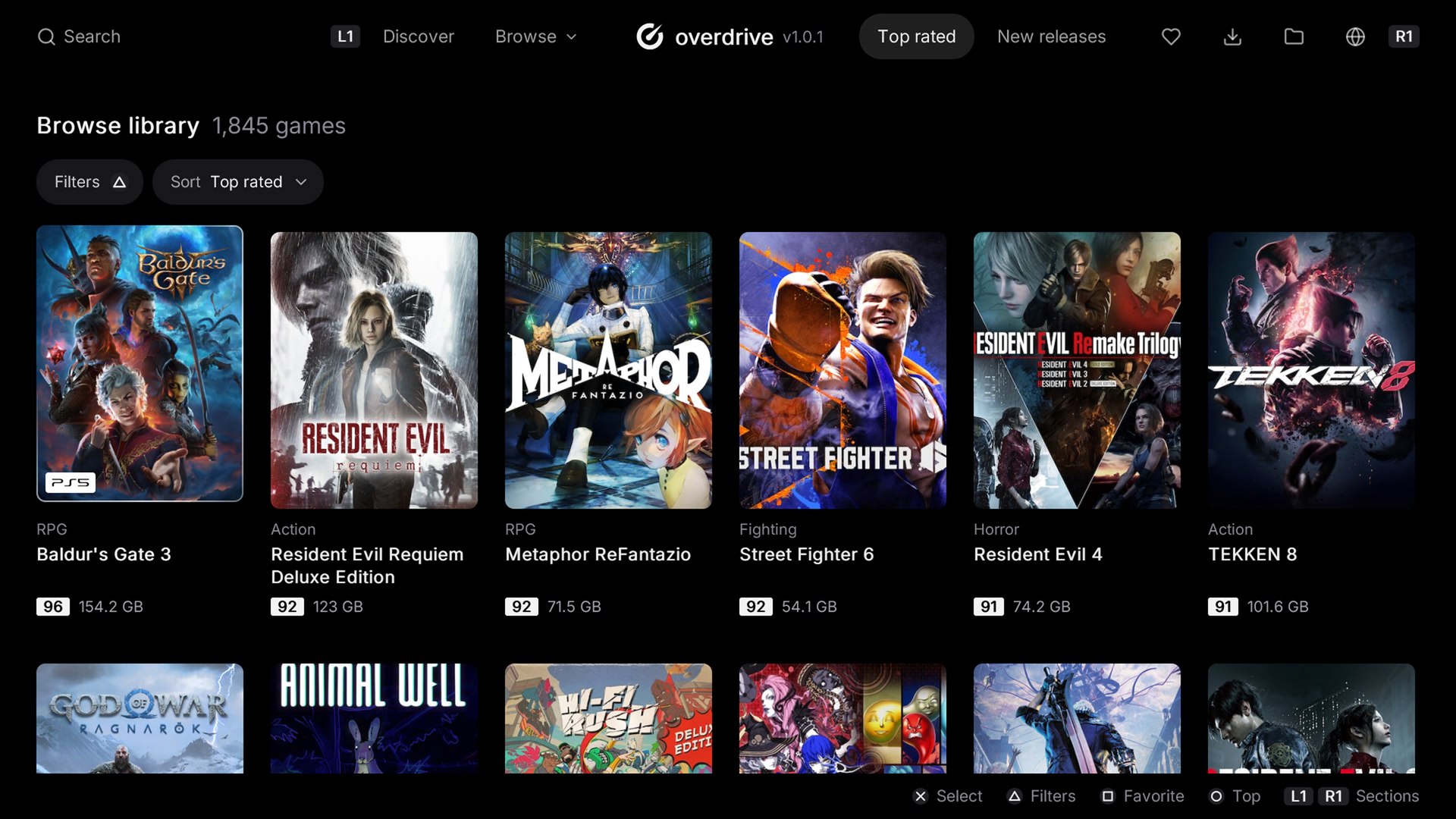Select the Resident Evil 4 cover art
The width and height of the screenshot is (1456, 819).
click(1077, 370)
